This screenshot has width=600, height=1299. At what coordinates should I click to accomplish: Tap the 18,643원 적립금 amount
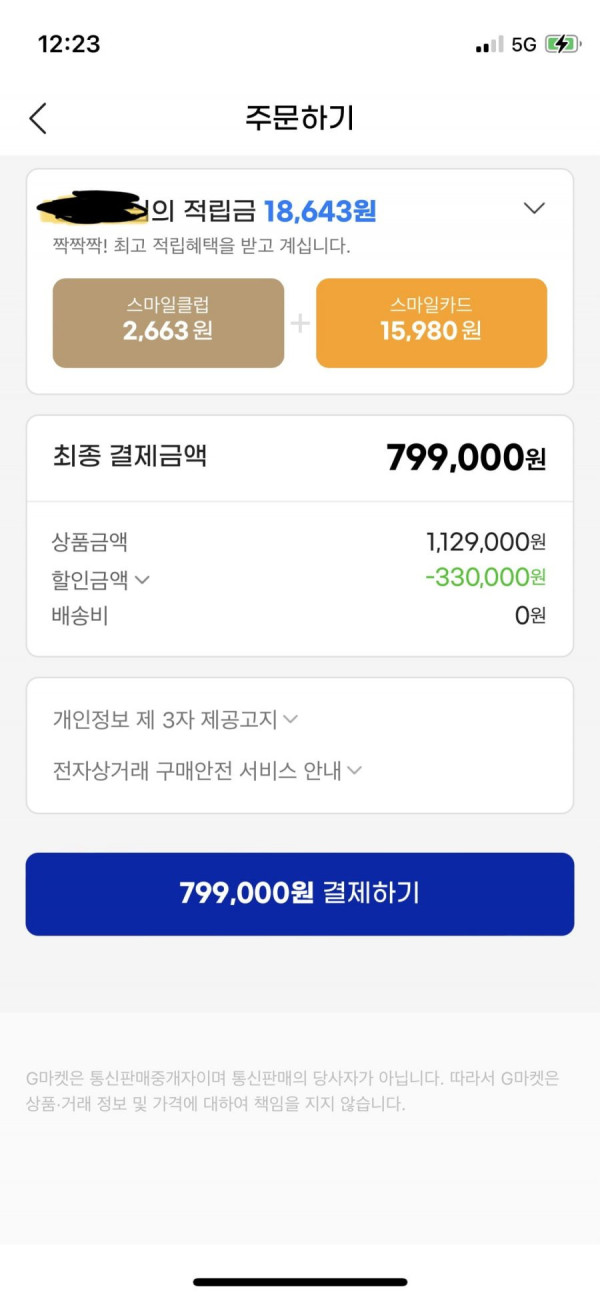(x=320, y=211)
